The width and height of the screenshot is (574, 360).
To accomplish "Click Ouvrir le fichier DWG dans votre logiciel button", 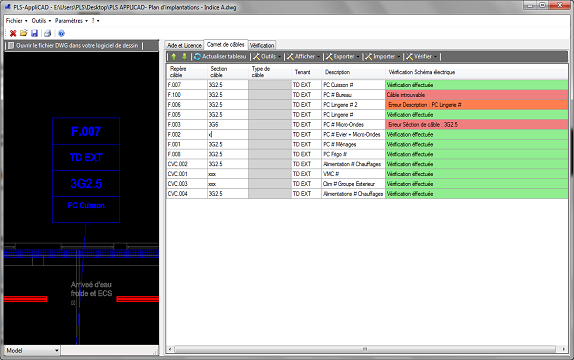I will point(73,45).
